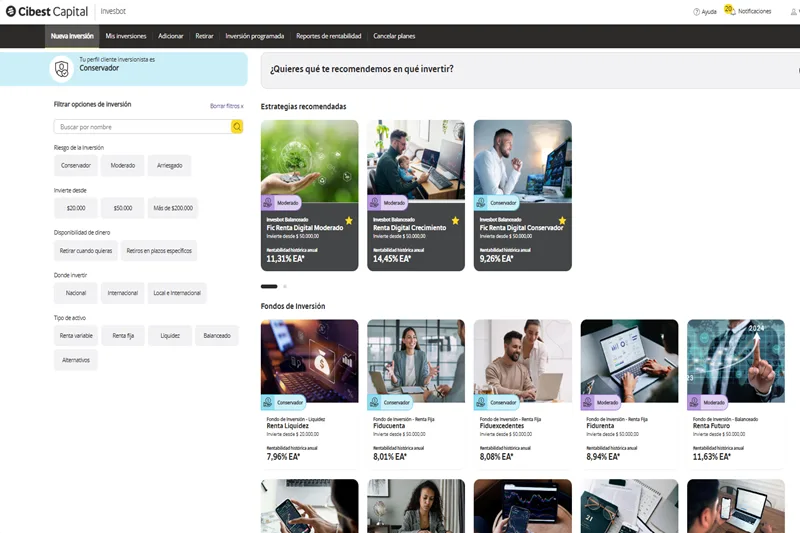Click star on Fic Renta Digital Conservador
This screenshot has height=533, width=800.
(562, 220)
